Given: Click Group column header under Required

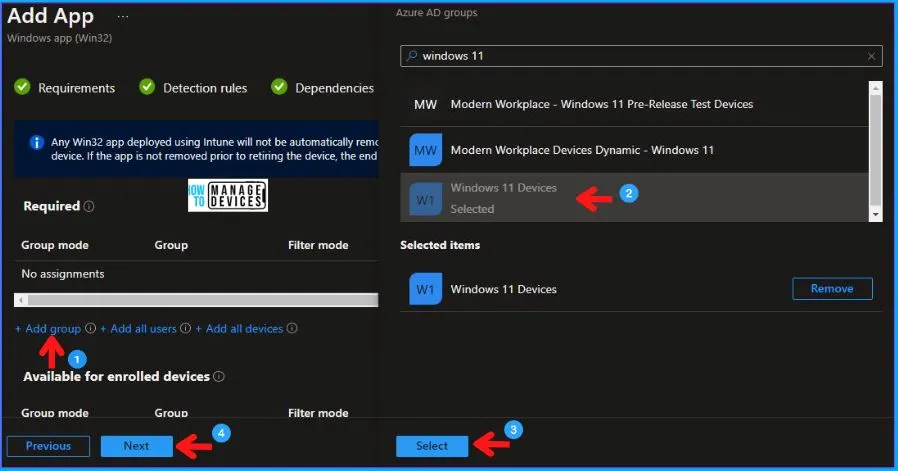Looking at the screenshot, I should point(171,245).
